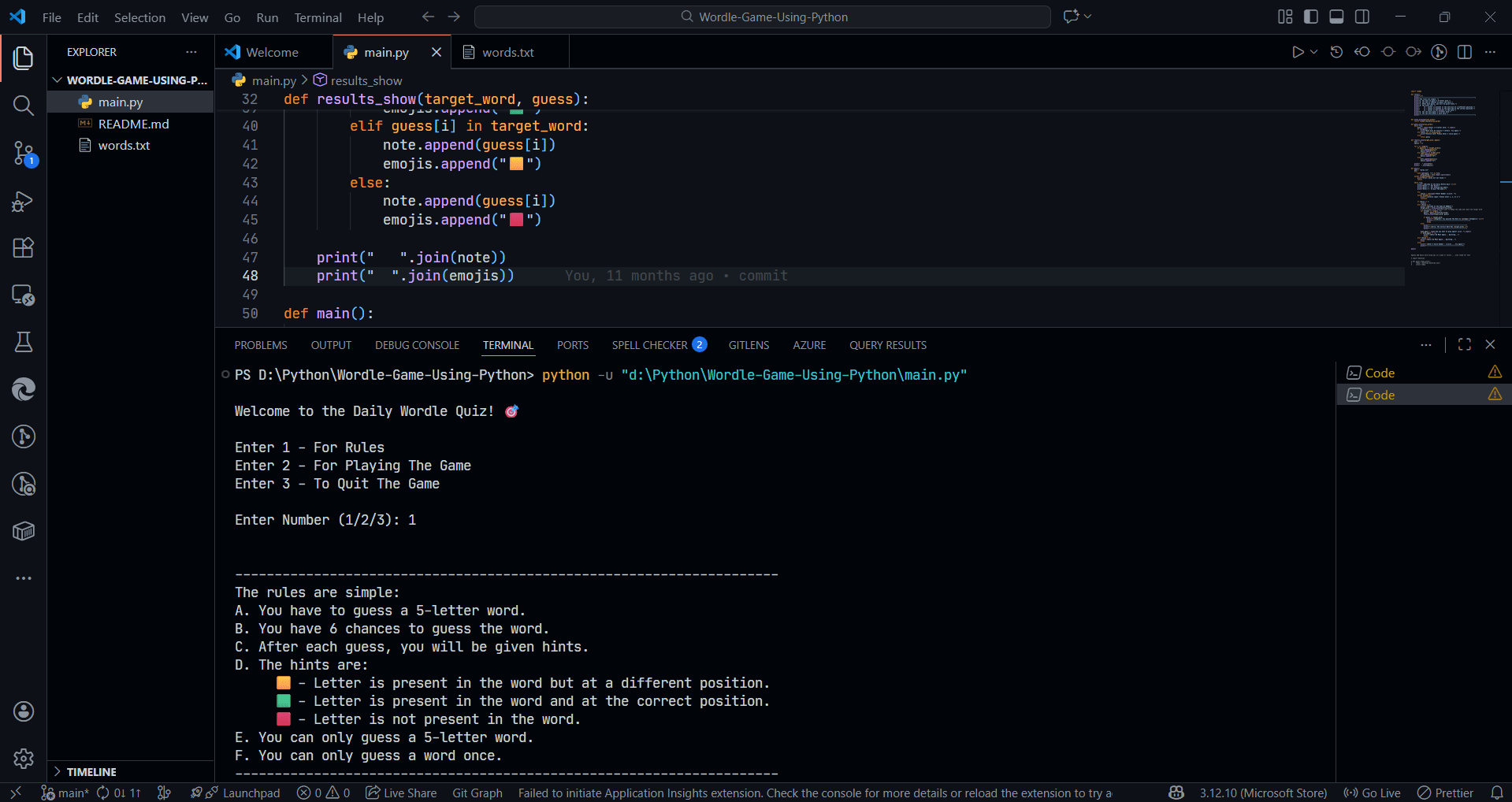Click the Run Python File play button
The width and height of the screenshot is (1512, 802).
click(1297, 52)
